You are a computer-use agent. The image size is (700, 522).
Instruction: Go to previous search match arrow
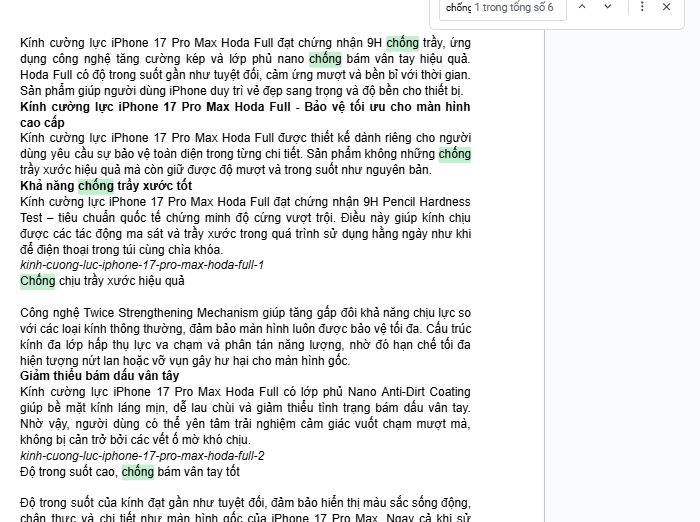pyautogui.click(x=582, y=7)
